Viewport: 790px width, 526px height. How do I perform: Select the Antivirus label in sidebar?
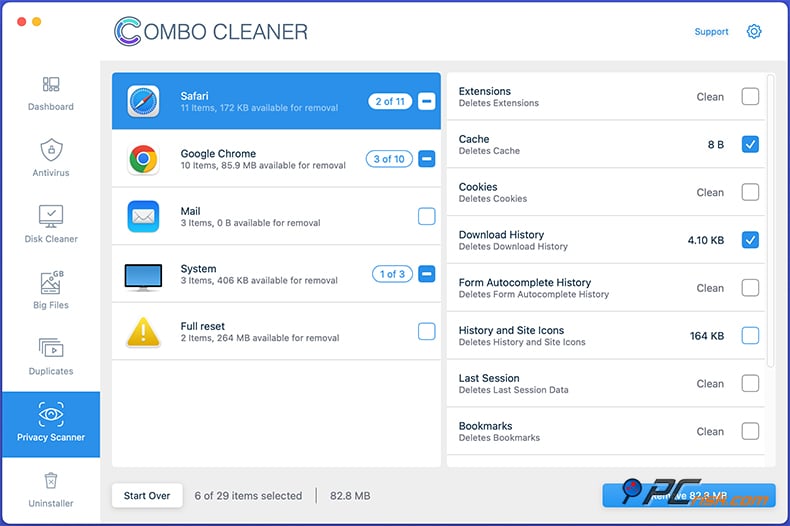point(51,173)
